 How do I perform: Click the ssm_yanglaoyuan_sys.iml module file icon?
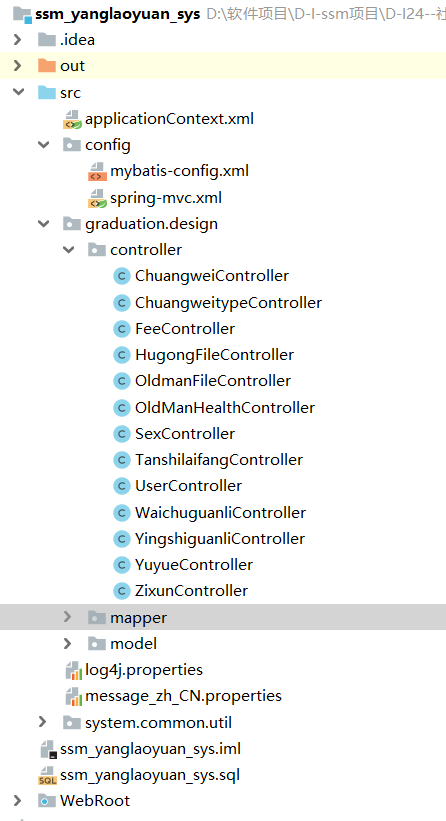[x=49, y=749]
